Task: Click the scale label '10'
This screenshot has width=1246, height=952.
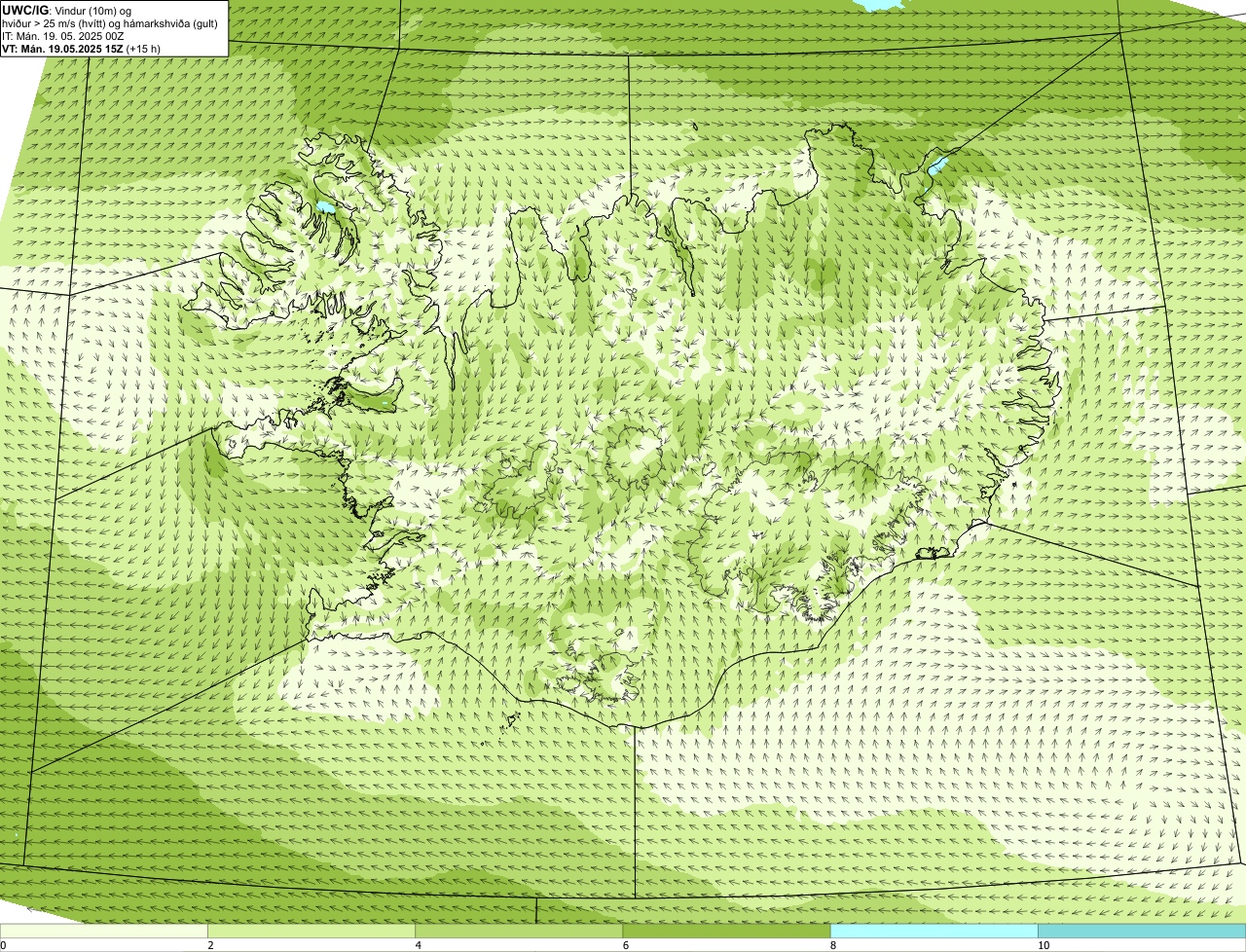Action: click(1044, 945)
